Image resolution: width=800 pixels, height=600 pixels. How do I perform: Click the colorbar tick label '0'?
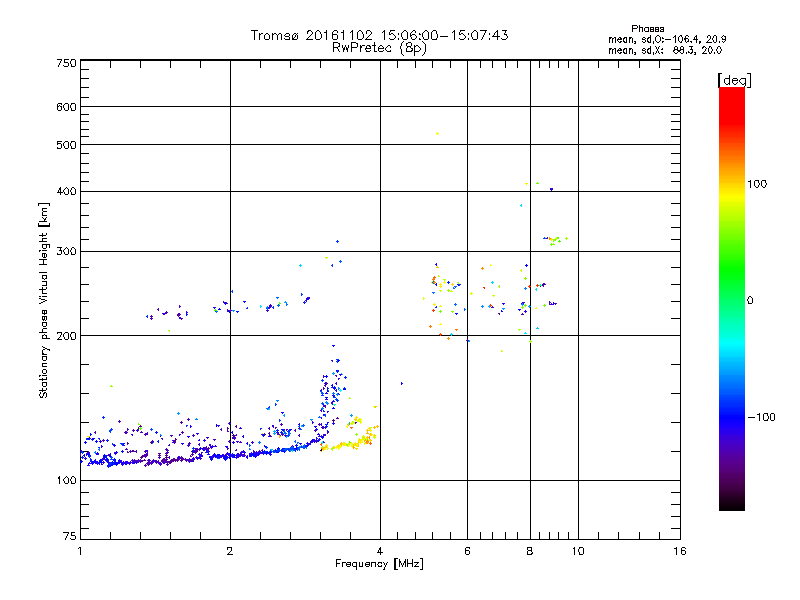coord(749,301)
